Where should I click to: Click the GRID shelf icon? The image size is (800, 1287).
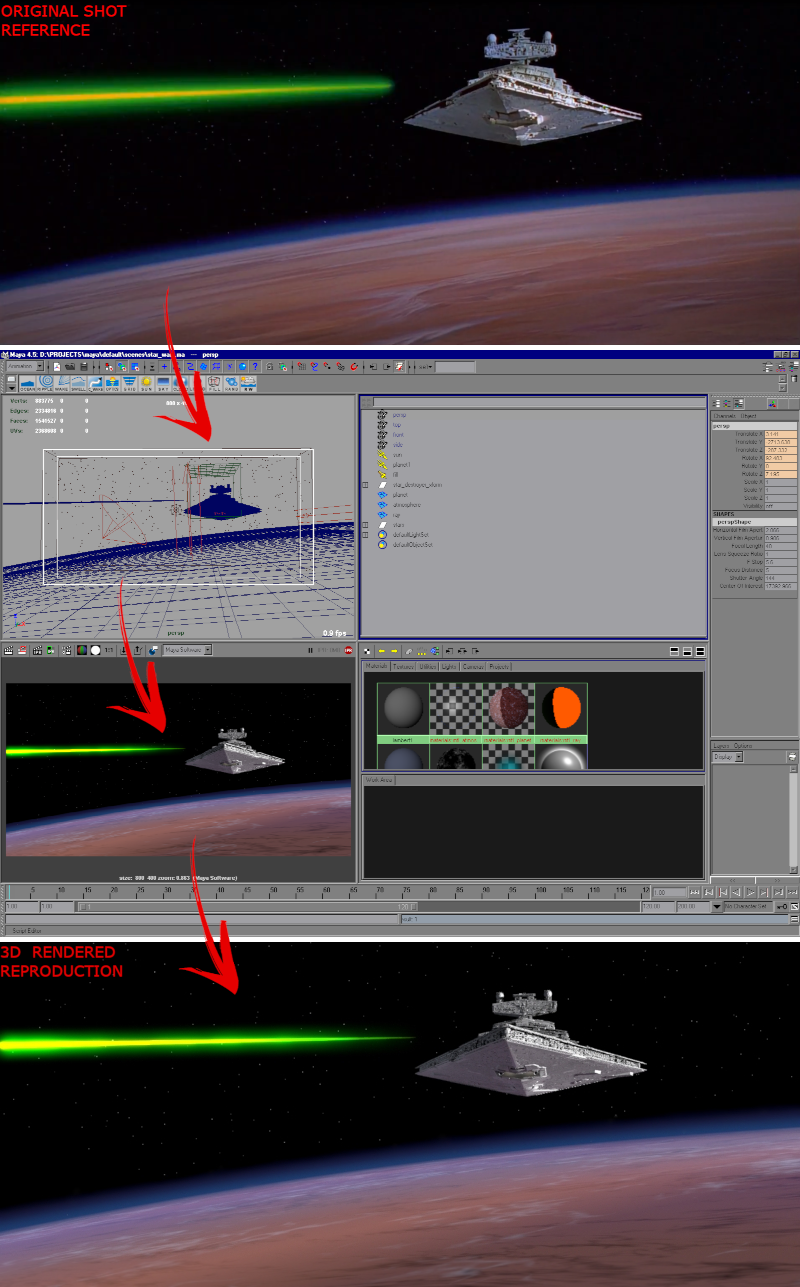click(x=129, y=383)
